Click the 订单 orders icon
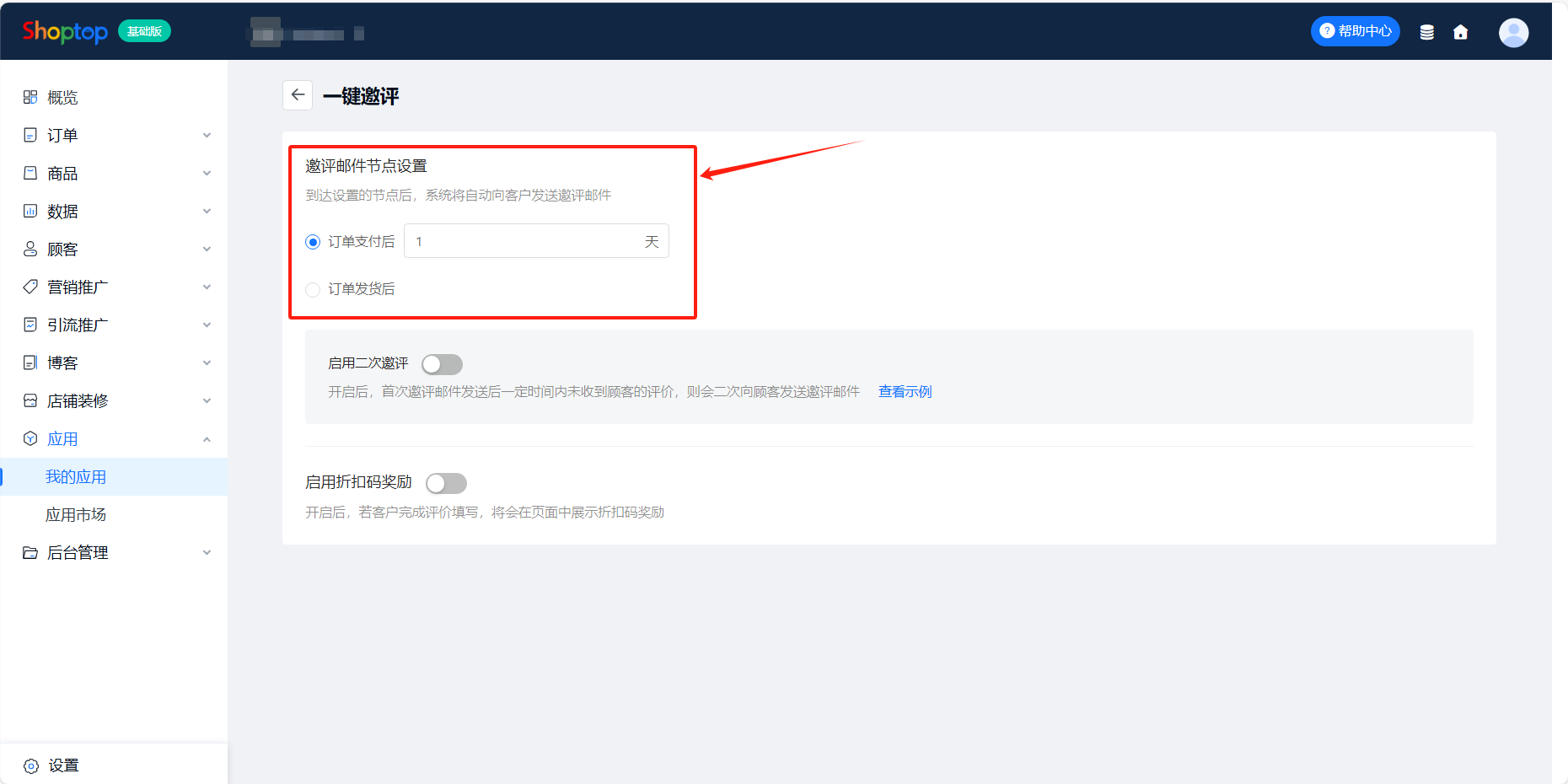Image resolution: width=1568 pixels, height=784 pixels. coord(30,135)
